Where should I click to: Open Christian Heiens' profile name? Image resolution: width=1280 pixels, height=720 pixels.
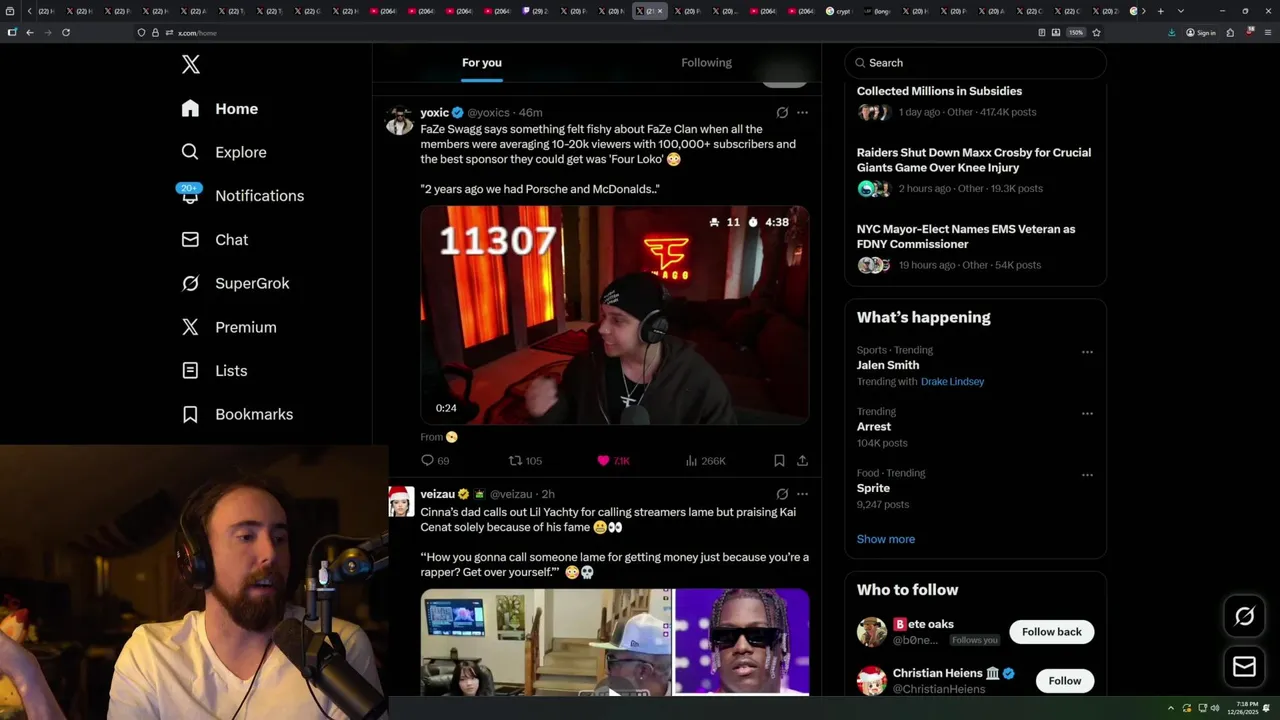(x=938, y=674)
